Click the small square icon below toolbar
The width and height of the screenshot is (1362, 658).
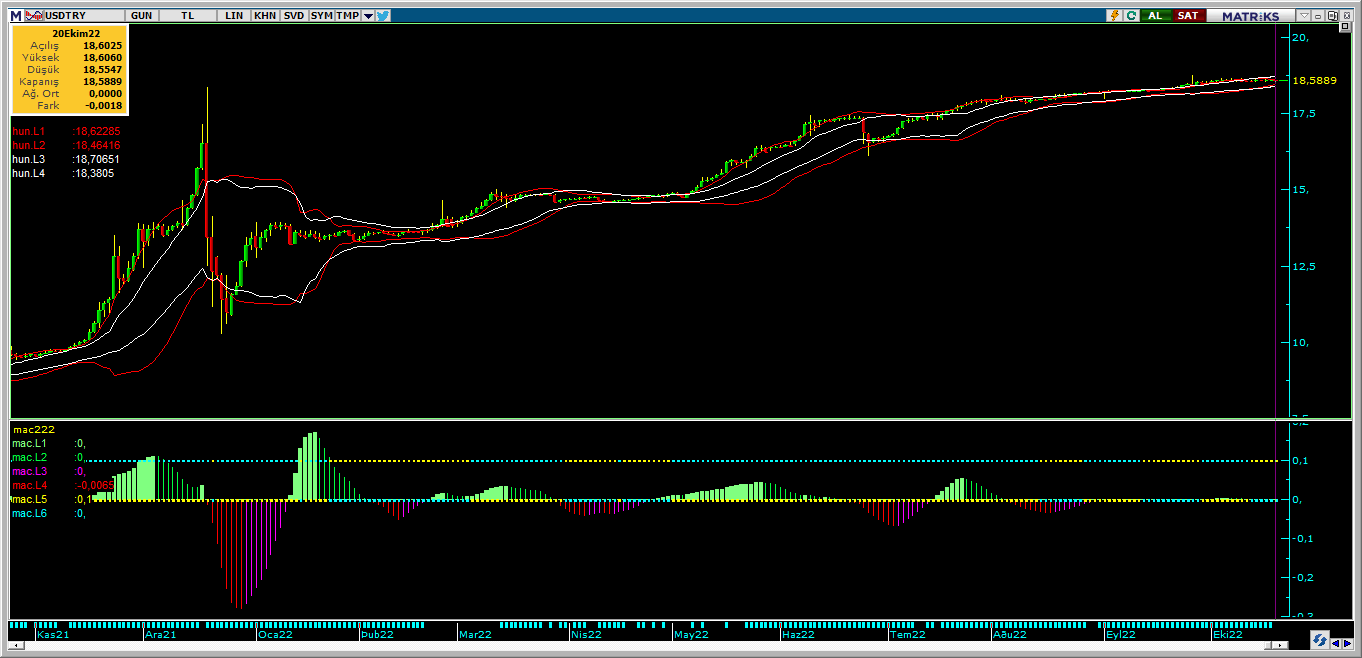coord(1344,26)
